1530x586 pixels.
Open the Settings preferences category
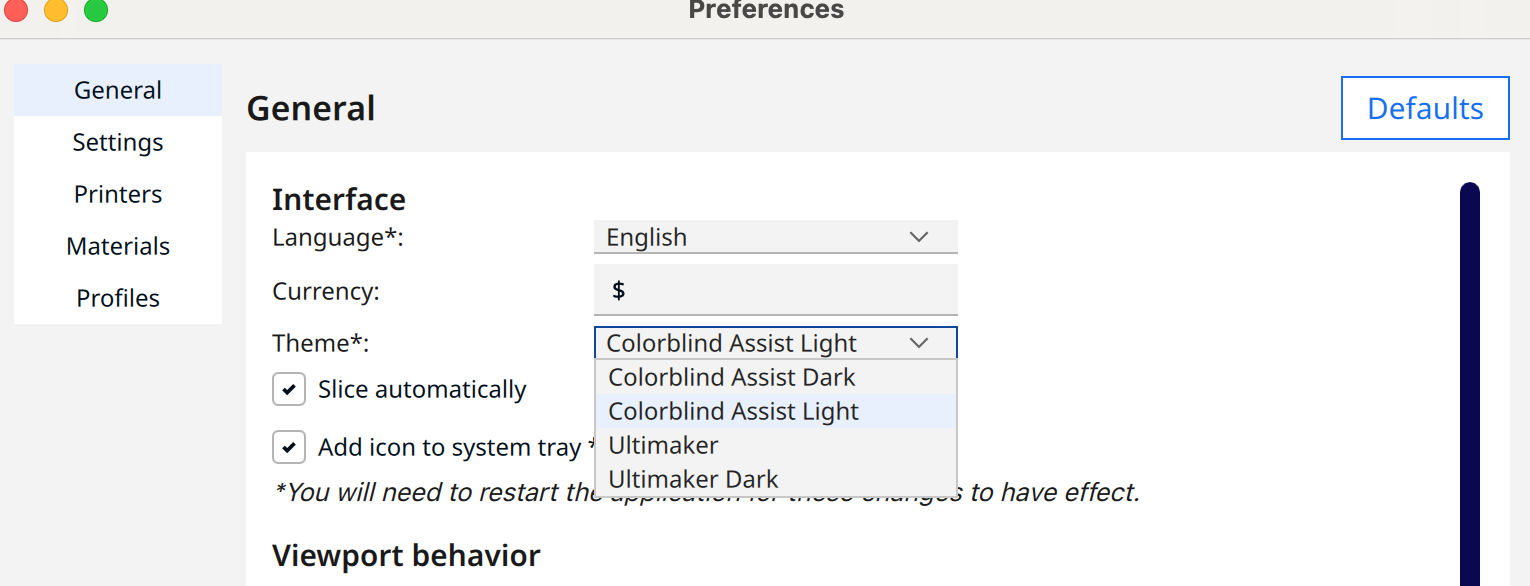coord(118,142)
